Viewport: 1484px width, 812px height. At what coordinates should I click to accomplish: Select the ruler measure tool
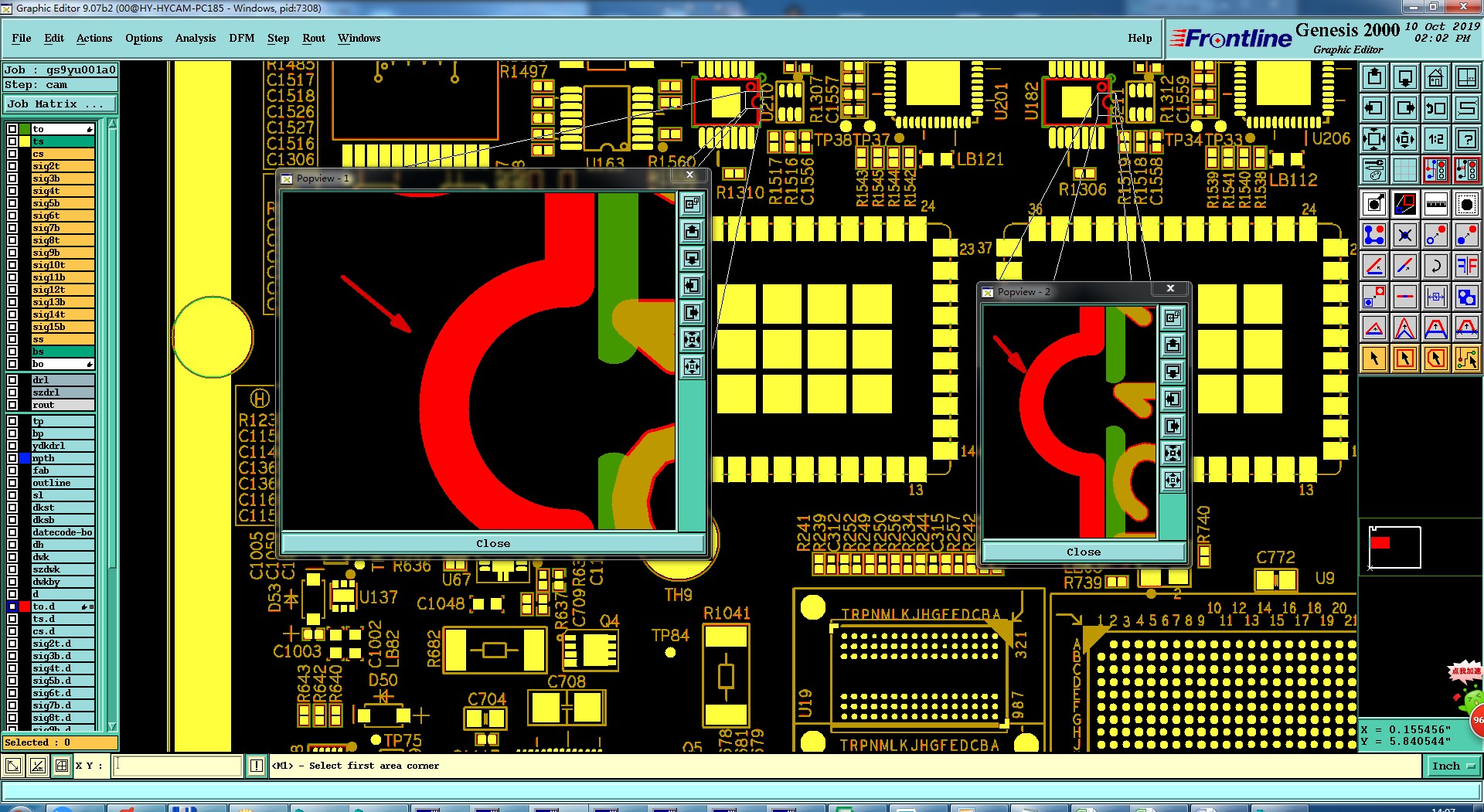pos(1436,204)
